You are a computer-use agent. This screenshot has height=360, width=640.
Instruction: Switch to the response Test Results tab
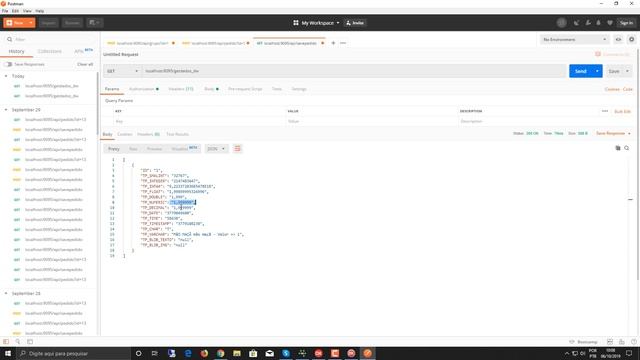[178, 134]
